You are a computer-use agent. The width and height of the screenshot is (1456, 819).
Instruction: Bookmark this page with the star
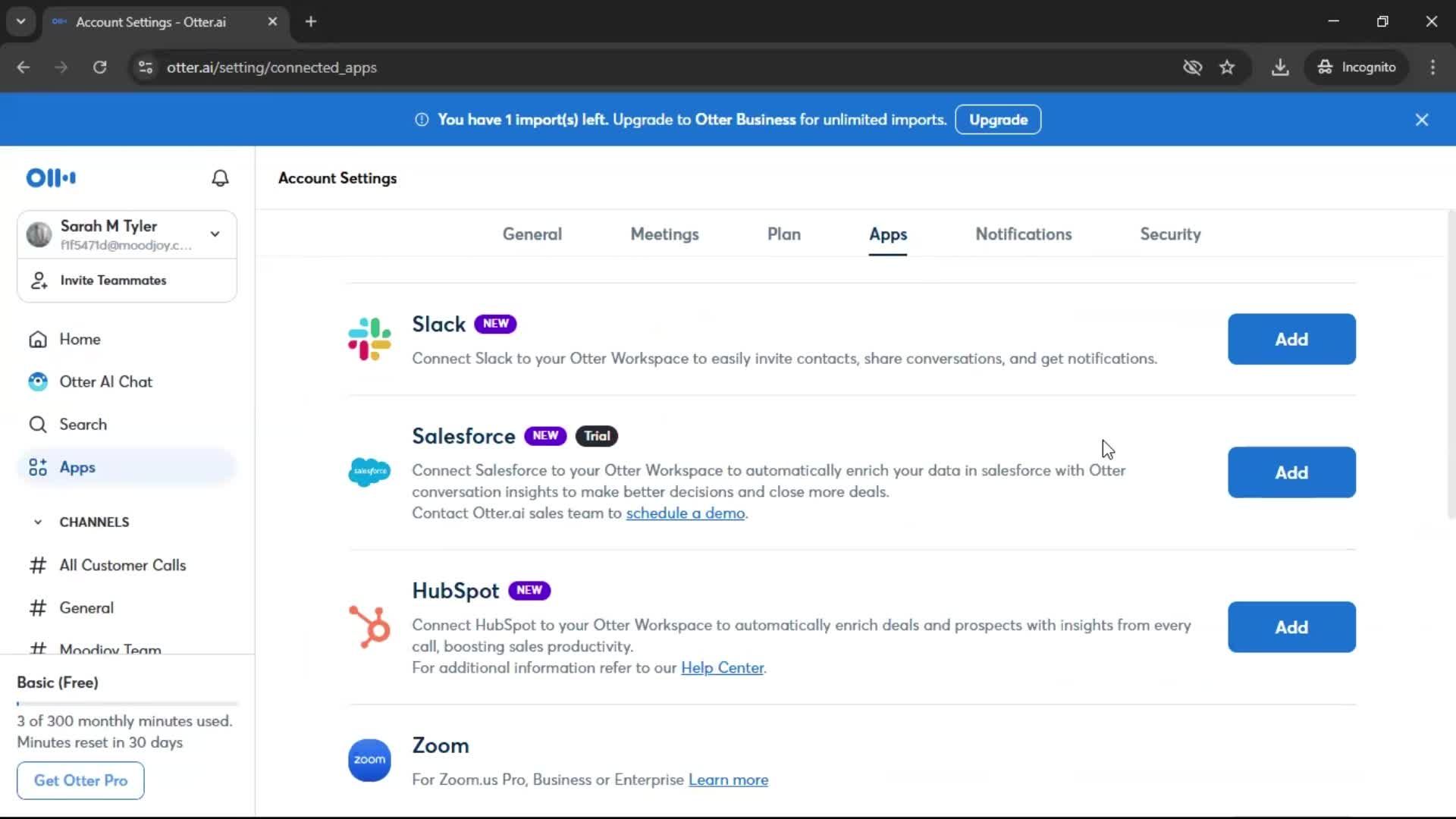(x=1227, y=67)
